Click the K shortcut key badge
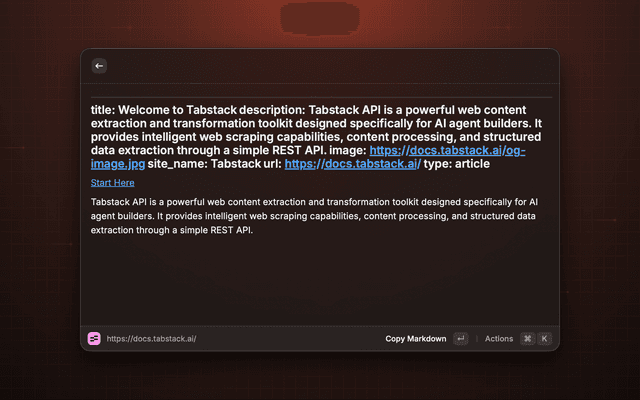The image size is (640, 400). [544, 338]
